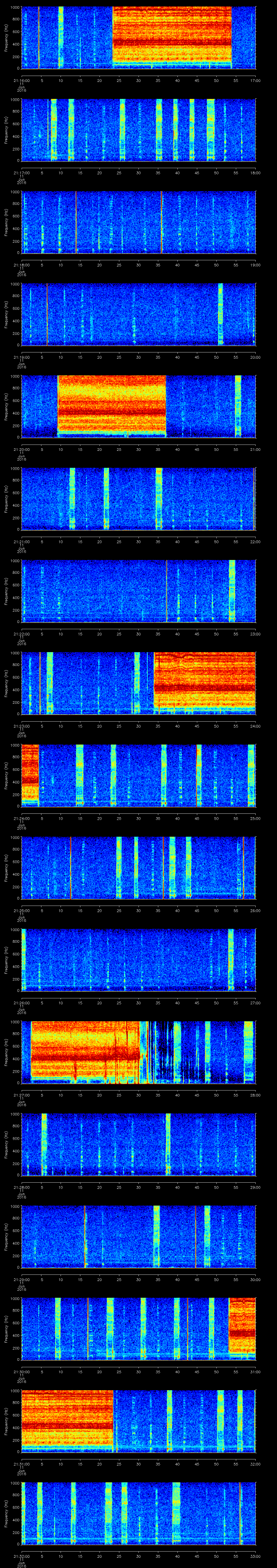Click the 21:23:00 start time label

21,726
